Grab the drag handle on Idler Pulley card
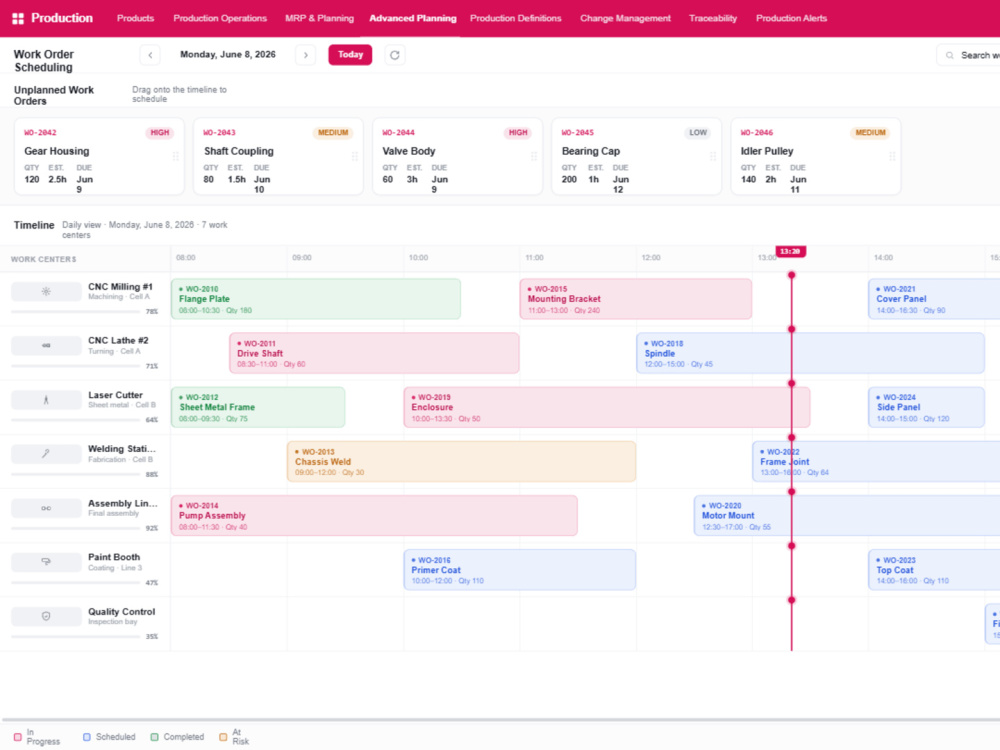This screenshot has width=1000, height=750. pyautogui.click(x=892, y=156)
